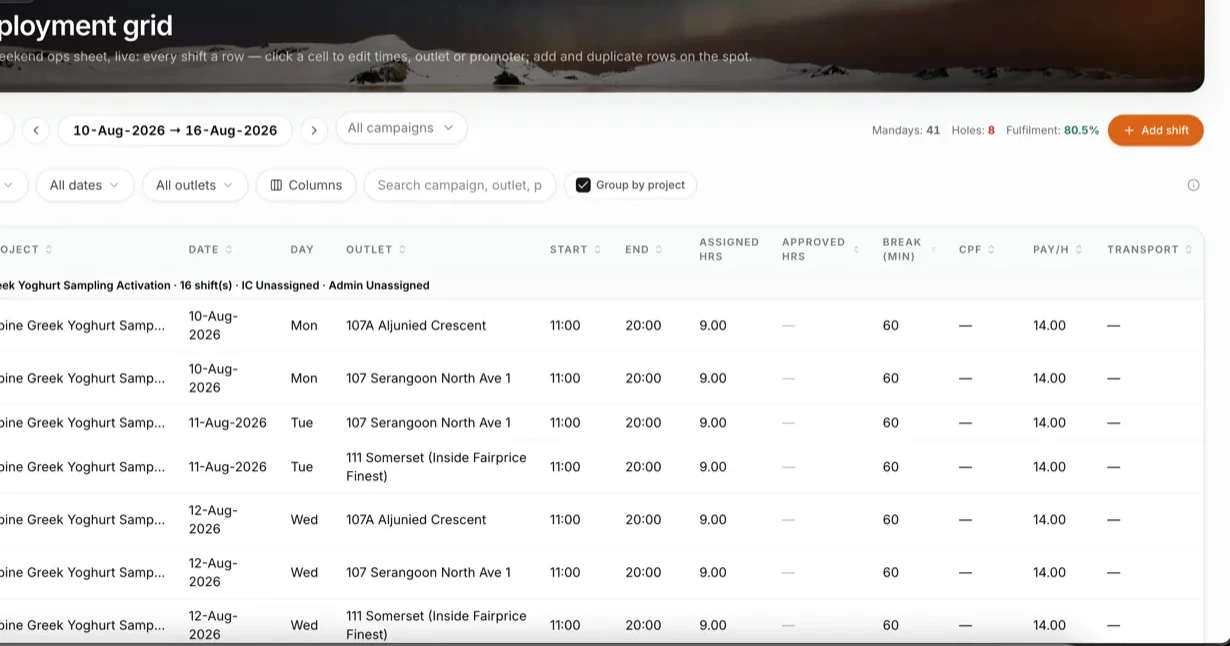1230x646 pixels.
Task: Open the Columns chooser
Action: pyautogui.click(x=306, y=185)
